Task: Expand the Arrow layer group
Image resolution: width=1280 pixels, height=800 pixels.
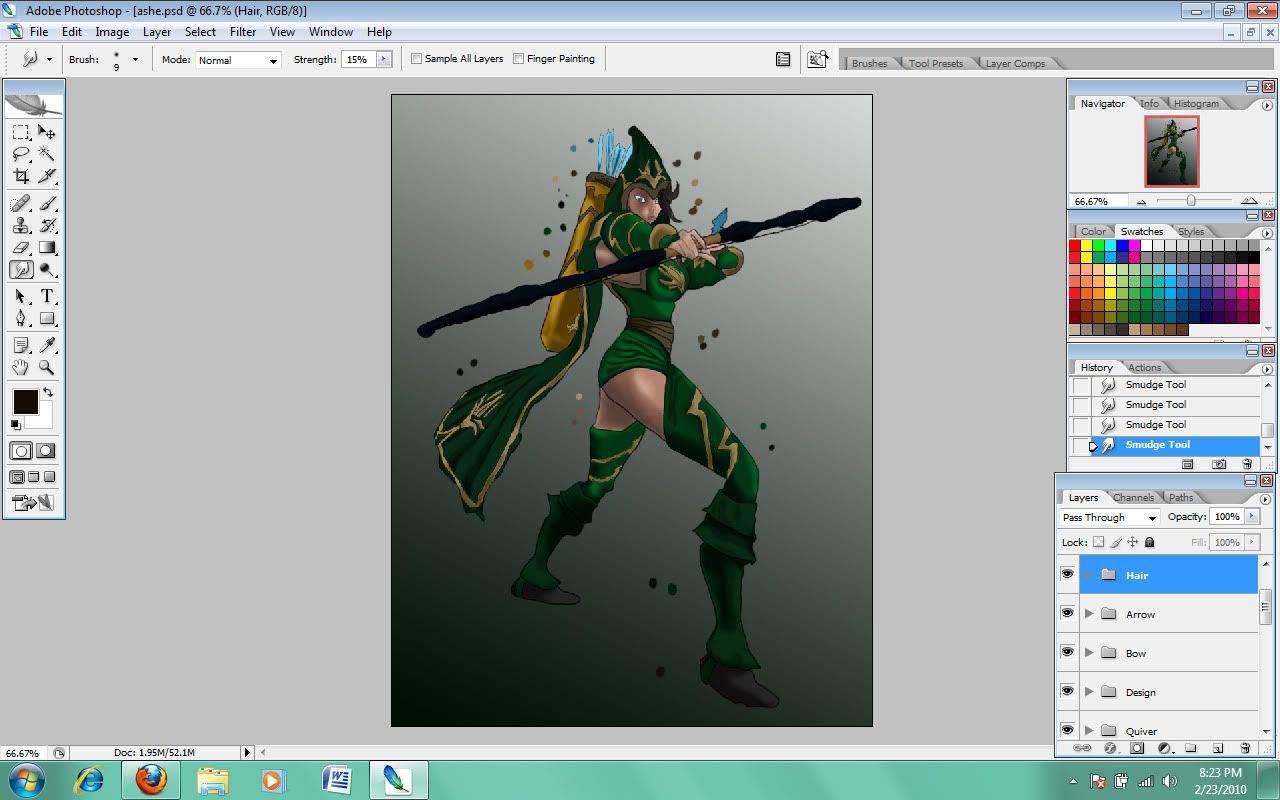Action: coord(1089,614)
